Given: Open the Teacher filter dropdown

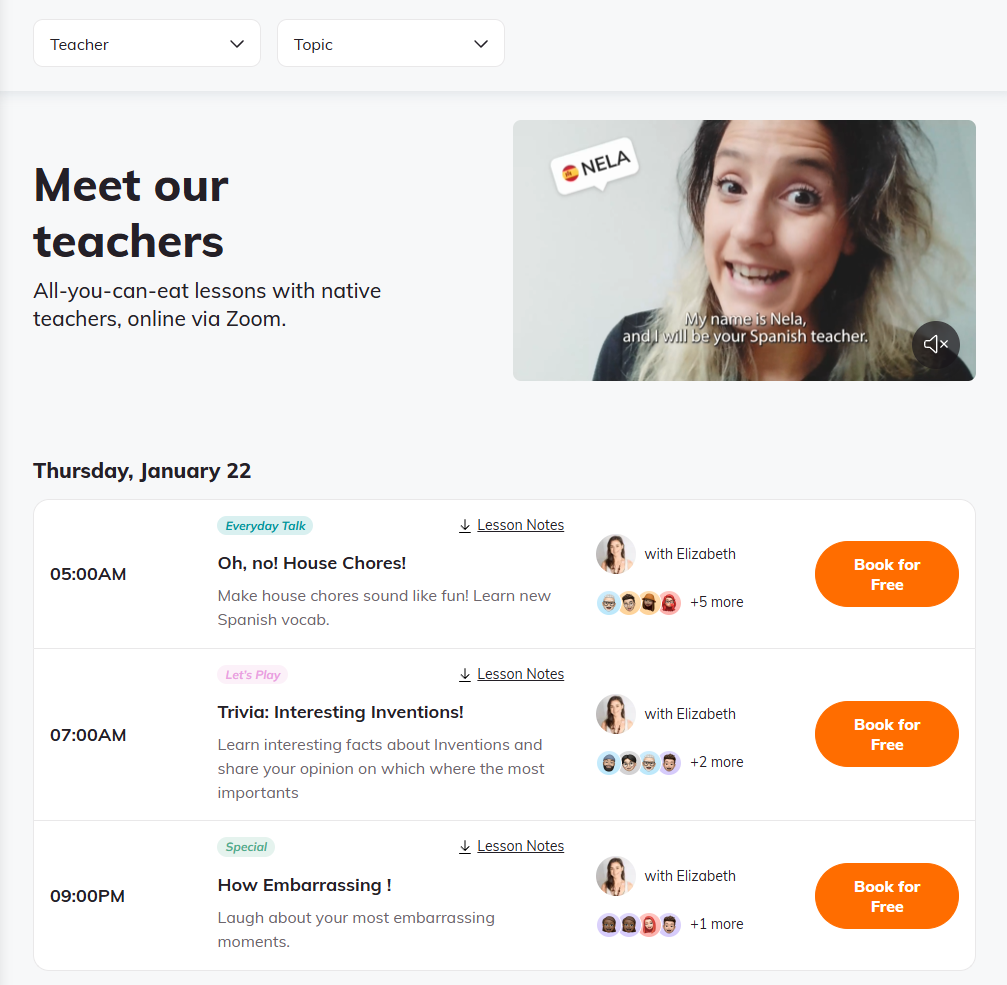Looking at the screenshot, I should tap(147, 43).
